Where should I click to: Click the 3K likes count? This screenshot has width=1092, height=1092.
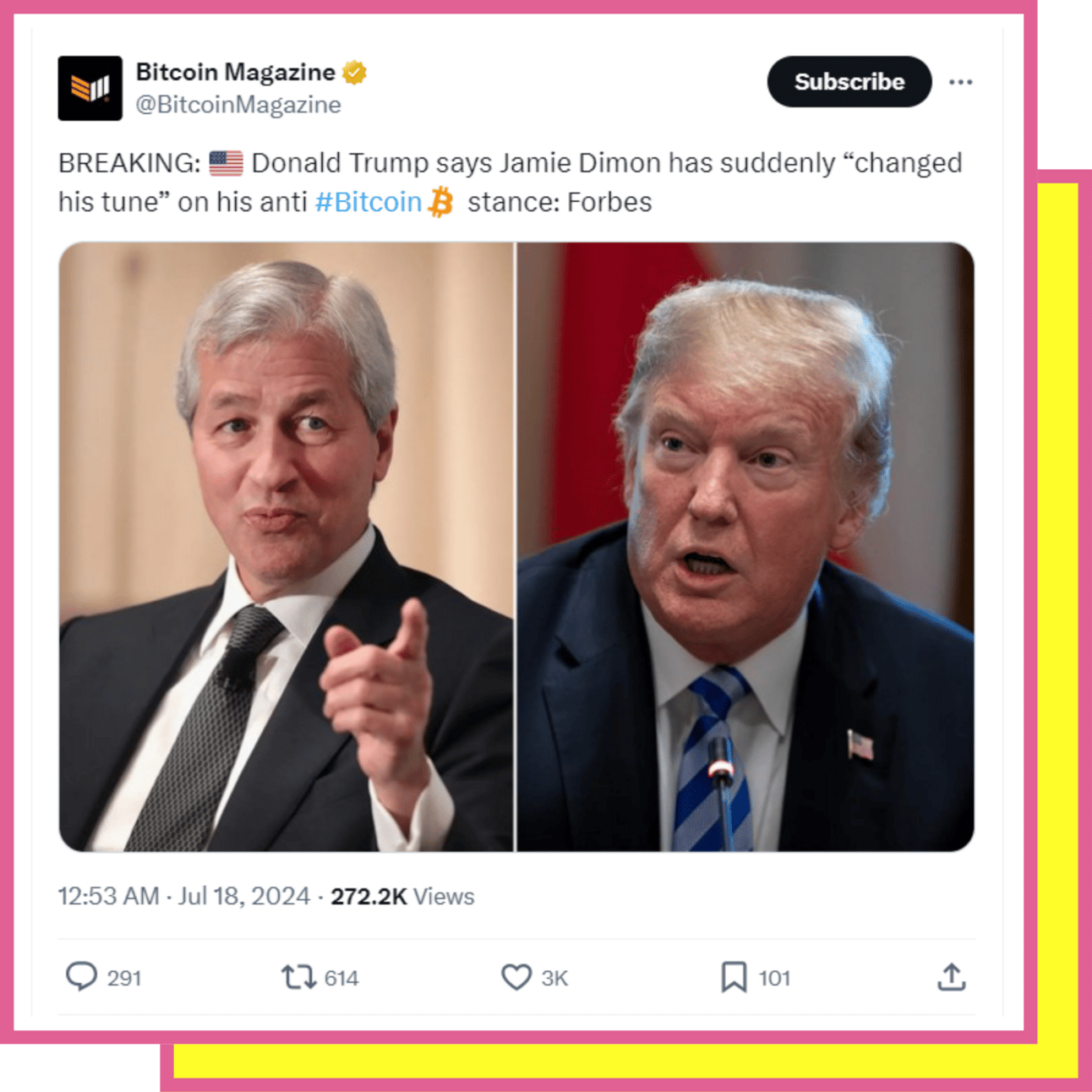(554, 978)
